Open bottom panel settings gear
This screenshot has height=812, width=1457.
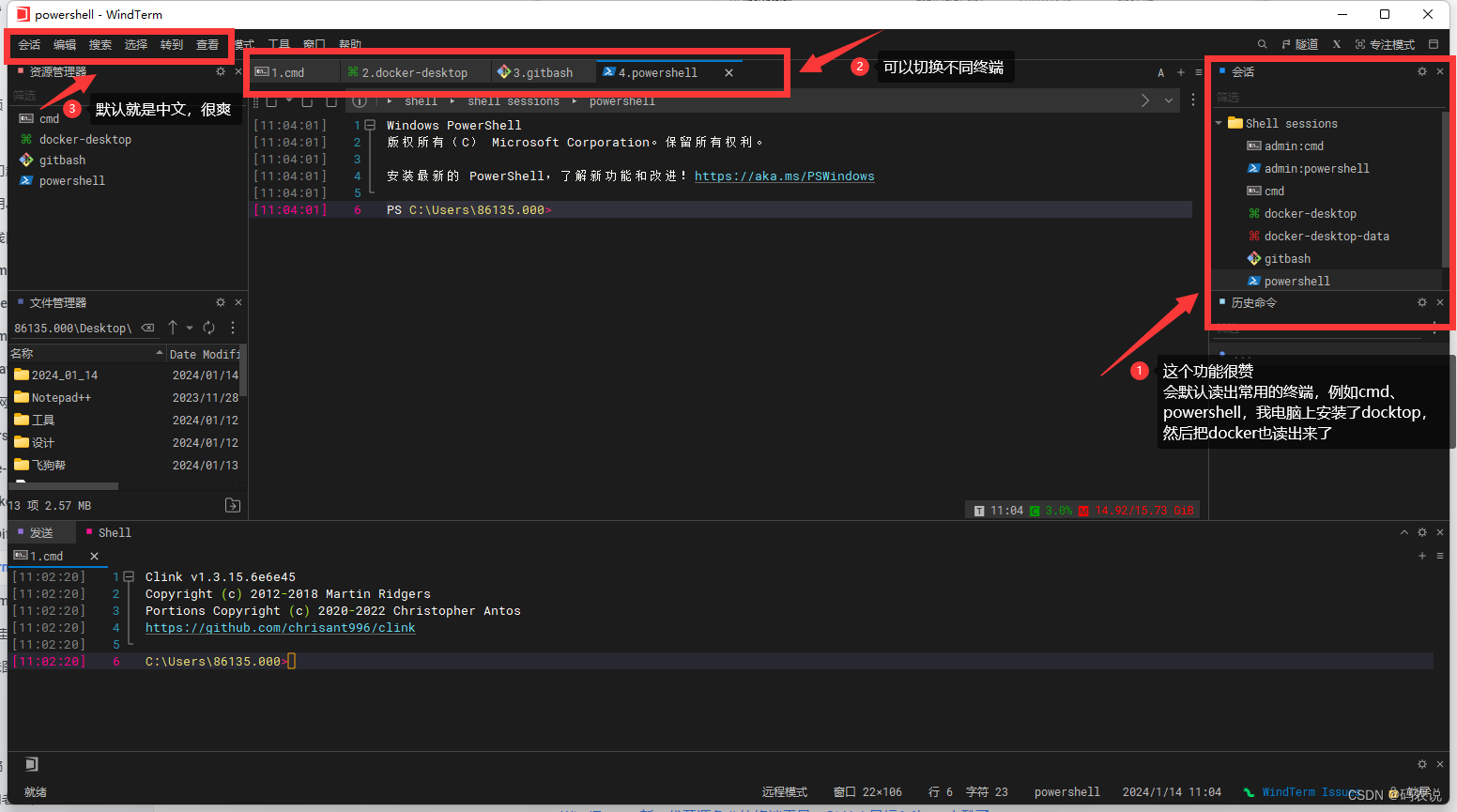(1422, 532)
